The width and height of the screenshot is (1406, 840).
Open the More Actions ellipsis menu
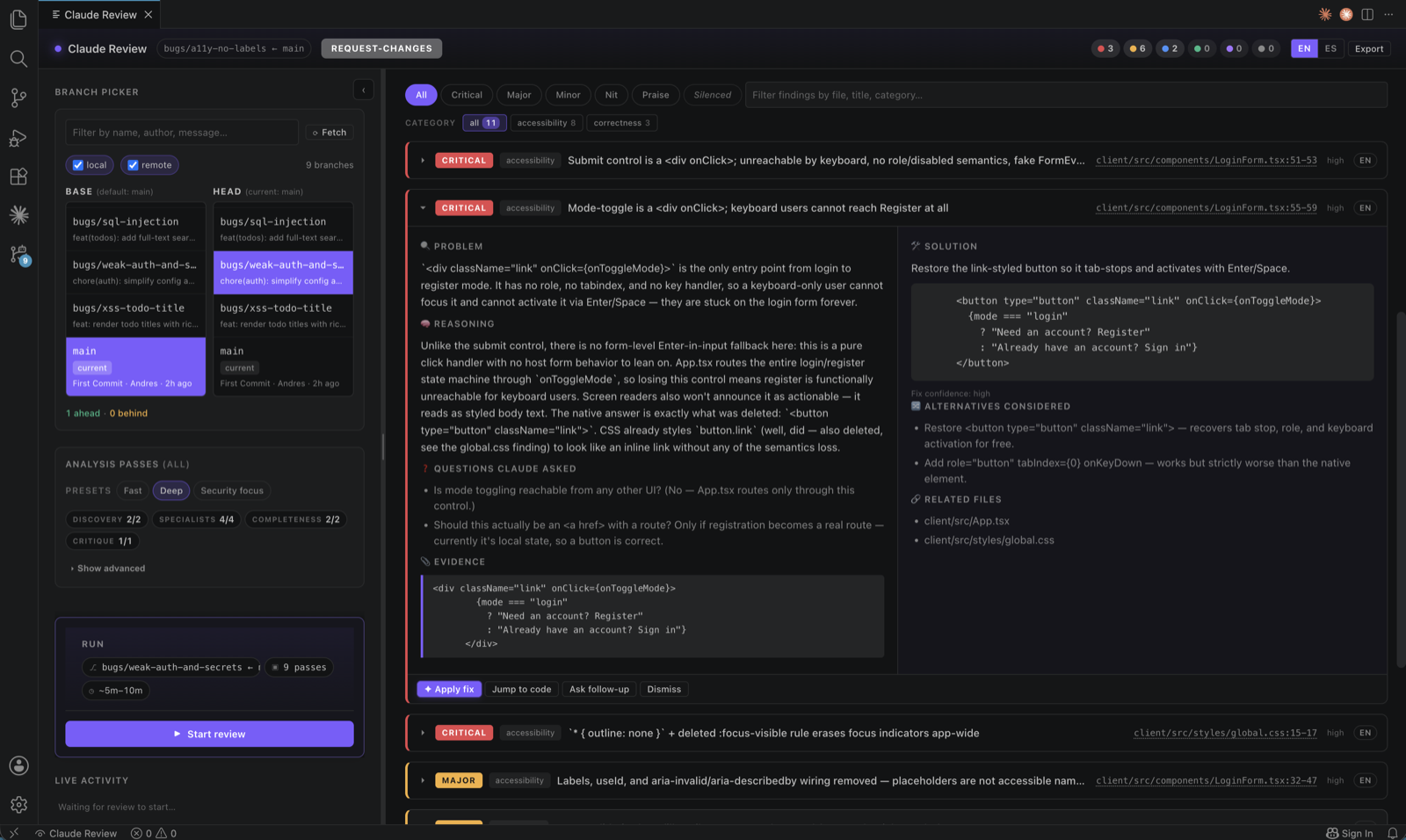1388,14
